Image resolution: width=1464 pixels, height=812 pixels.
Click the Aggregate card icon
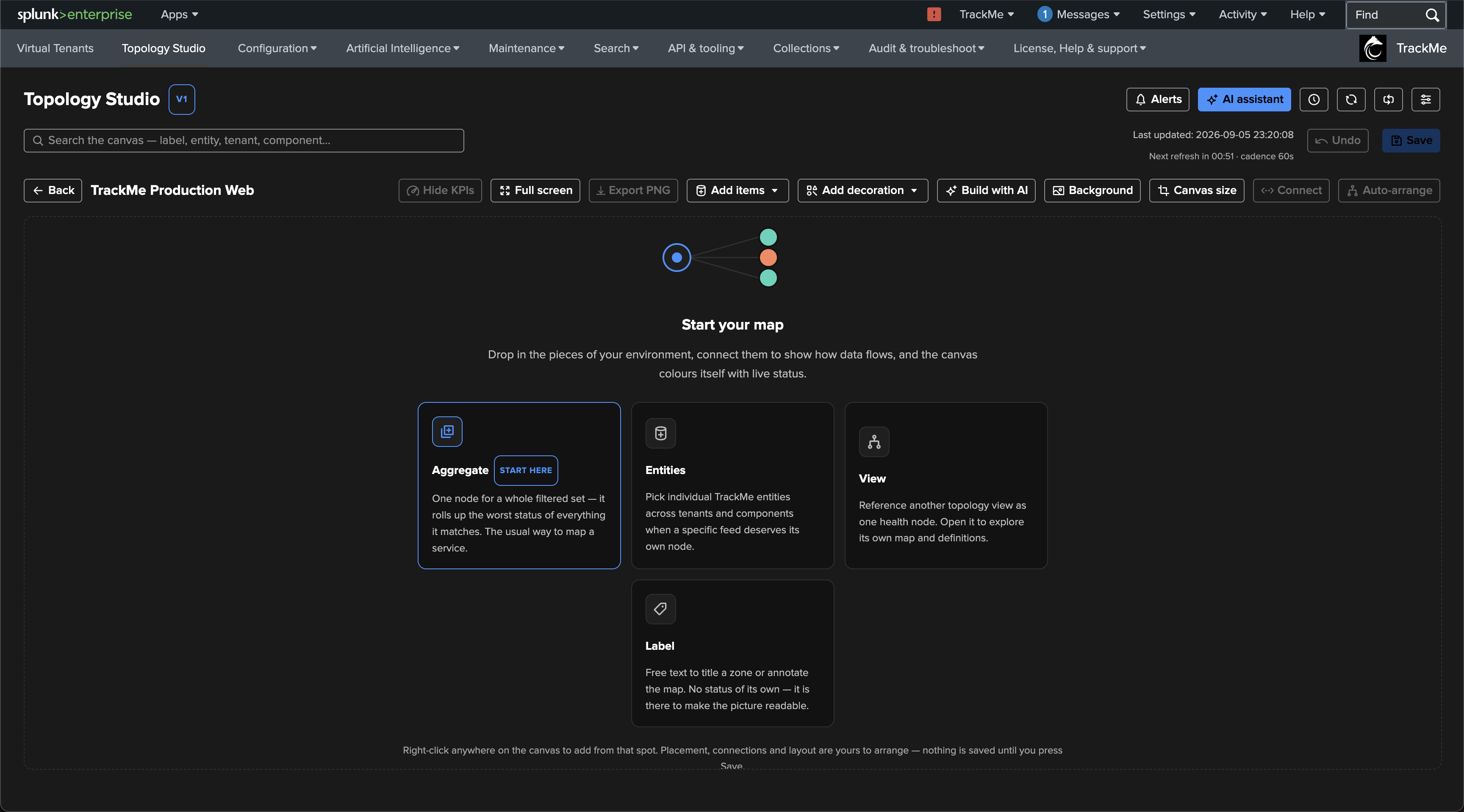click(447, 432)
